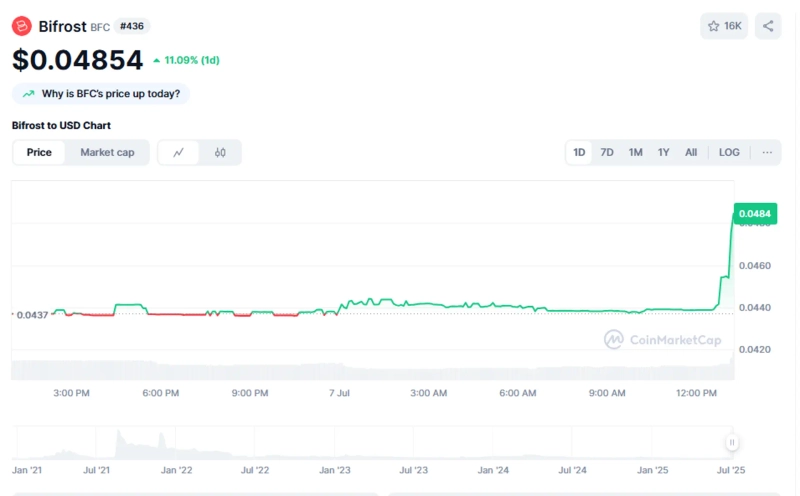
Task: Switch to the 7D time range
Action: click(x=607, y=153)
